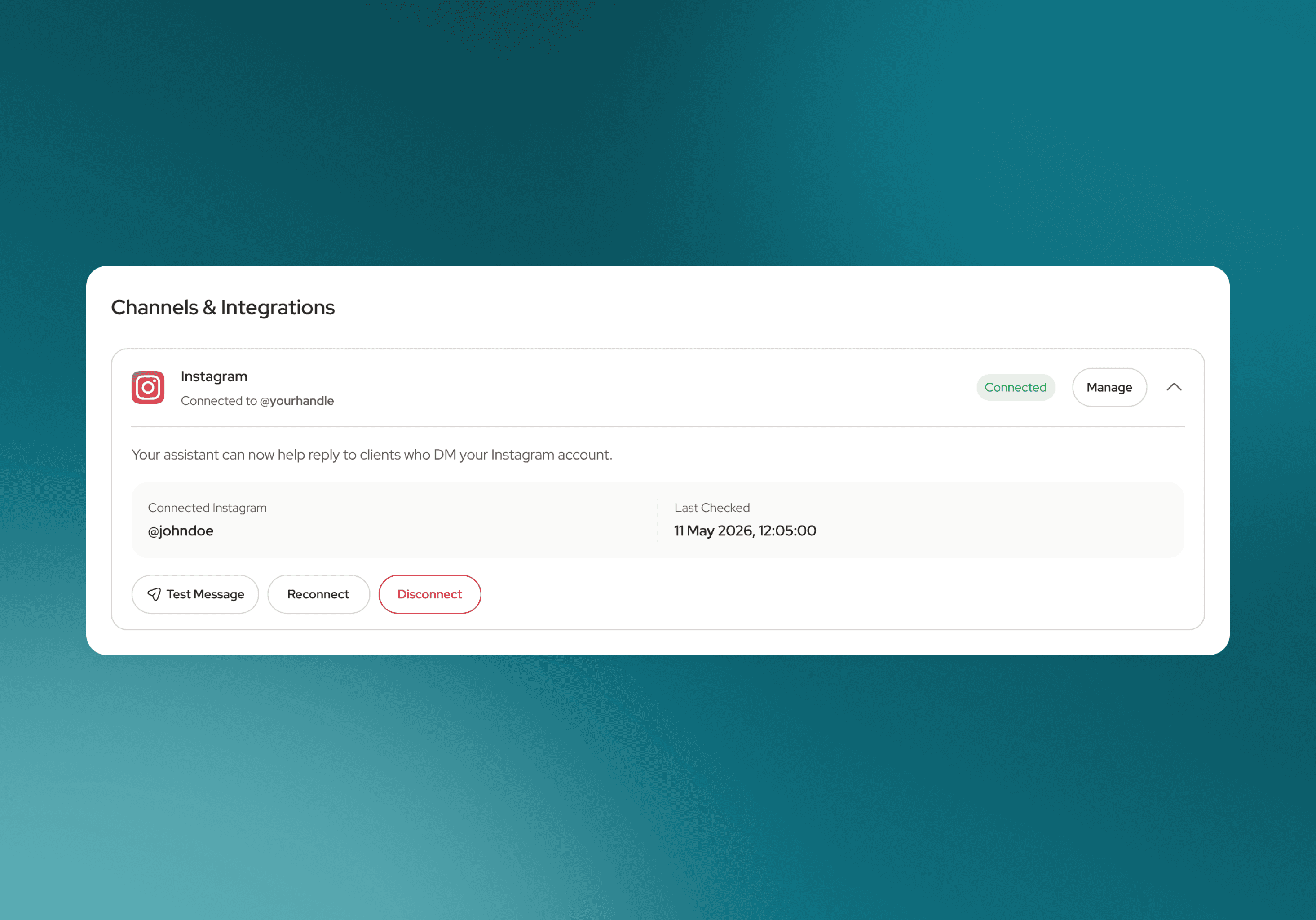The width and height of the screenshot is (1316, 920).
Task: Collapse the Instagram panel with the chevron
Action: click(1174, 388)
